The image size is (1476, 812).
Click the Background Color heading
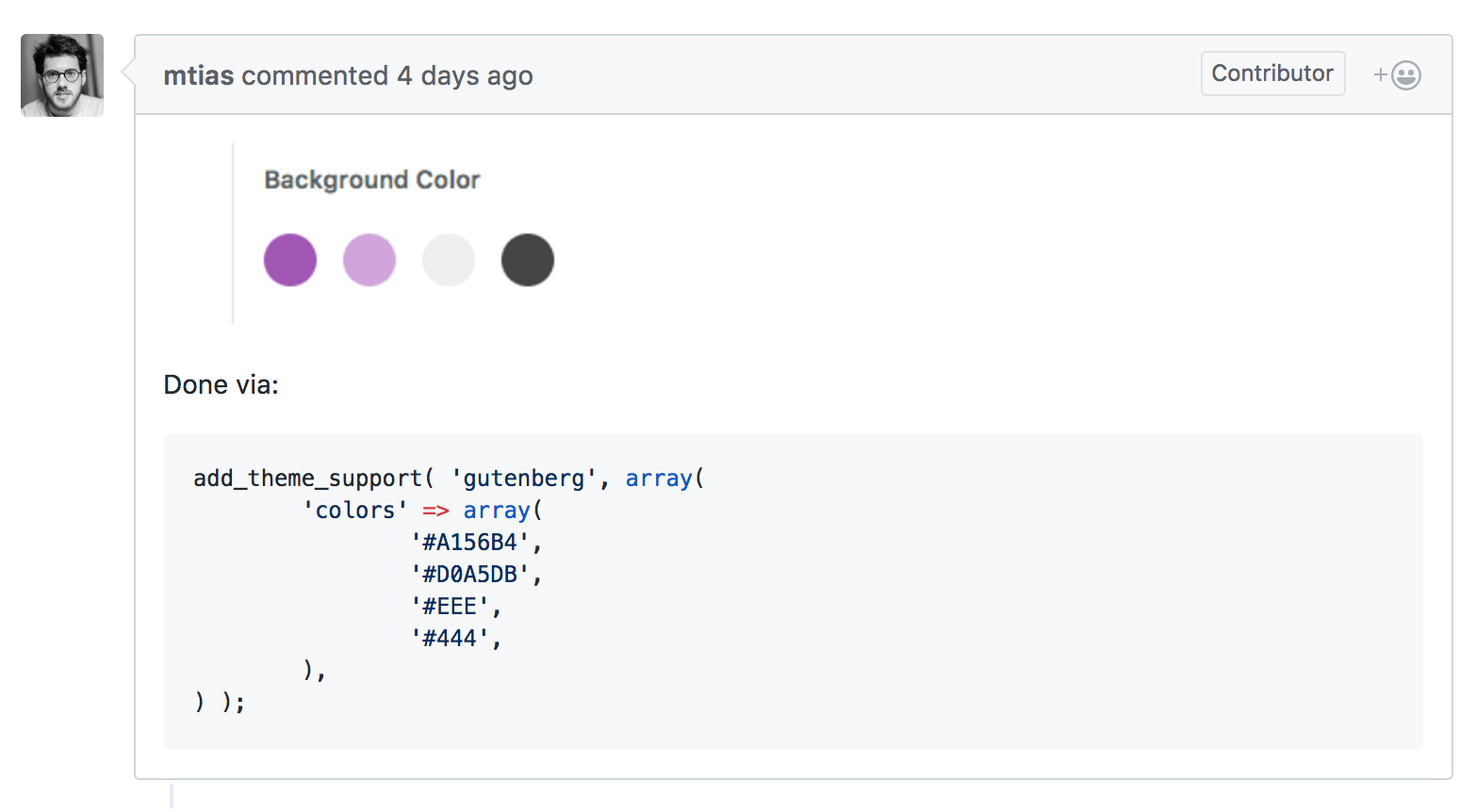372,180
